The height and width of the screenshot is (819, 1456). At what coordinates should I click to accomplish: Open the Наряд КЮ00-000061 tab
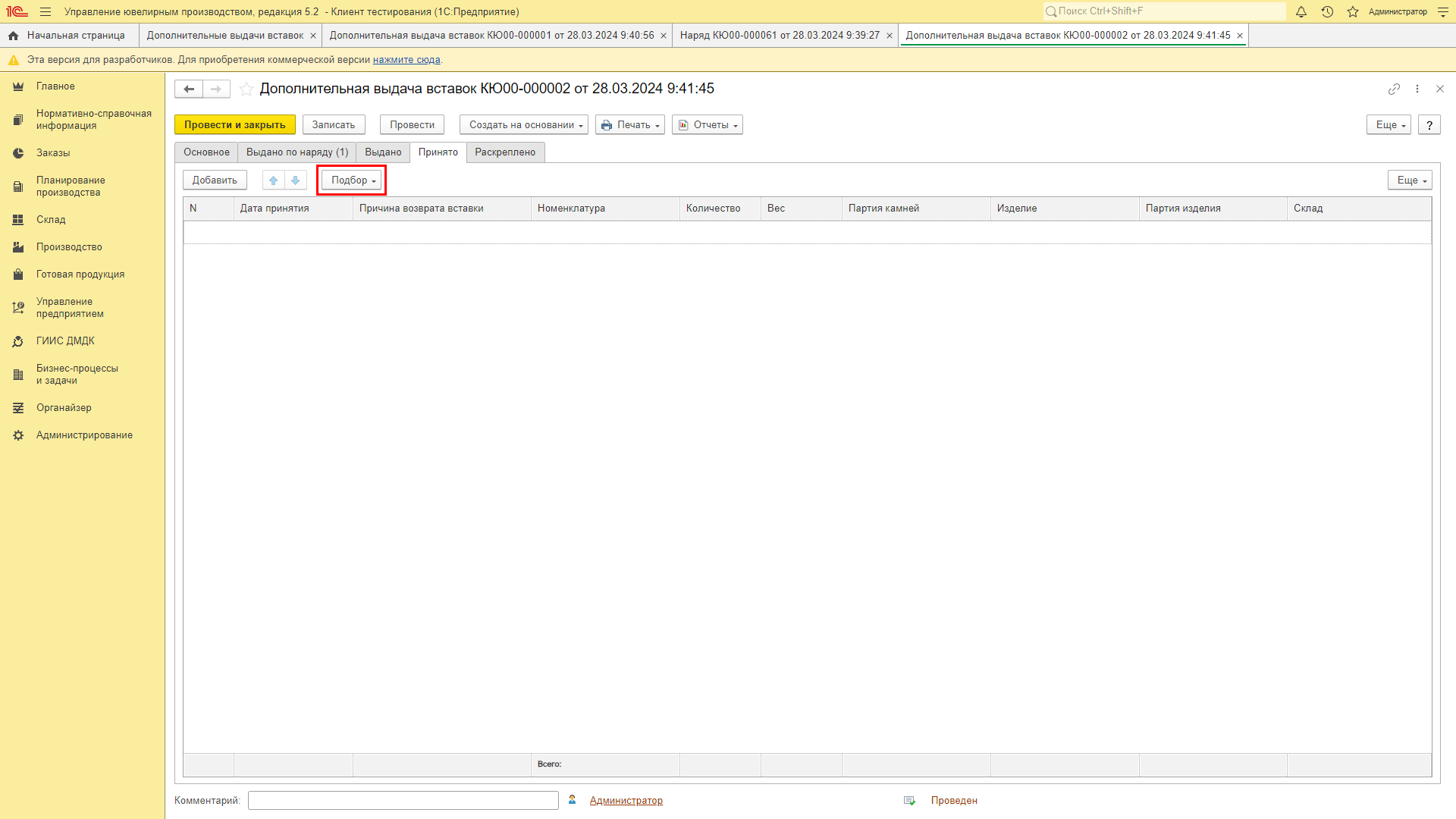[780, 36]
